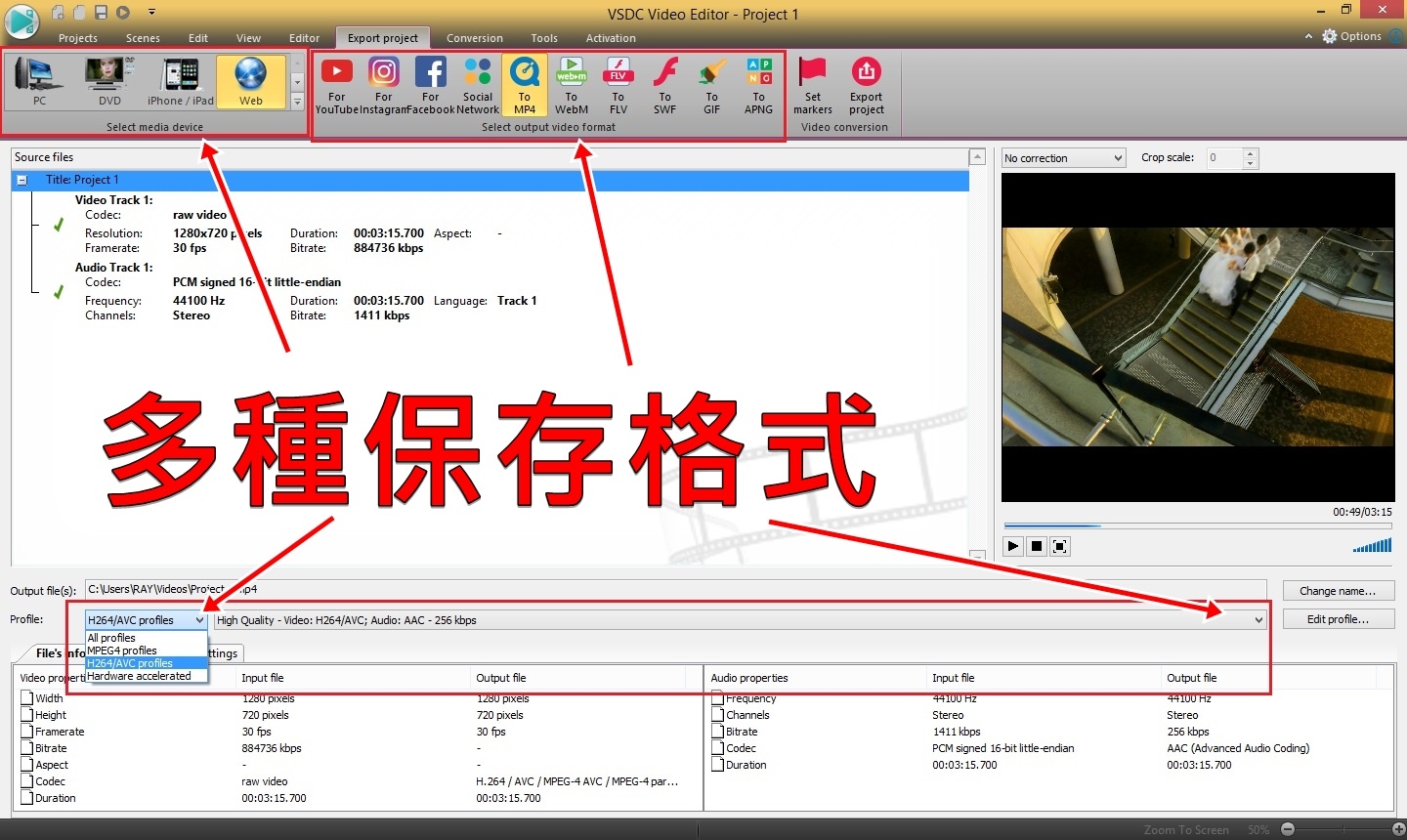The image size is (1407, 840).
Task: Select the To GIF output format
Action: point(712,85)
